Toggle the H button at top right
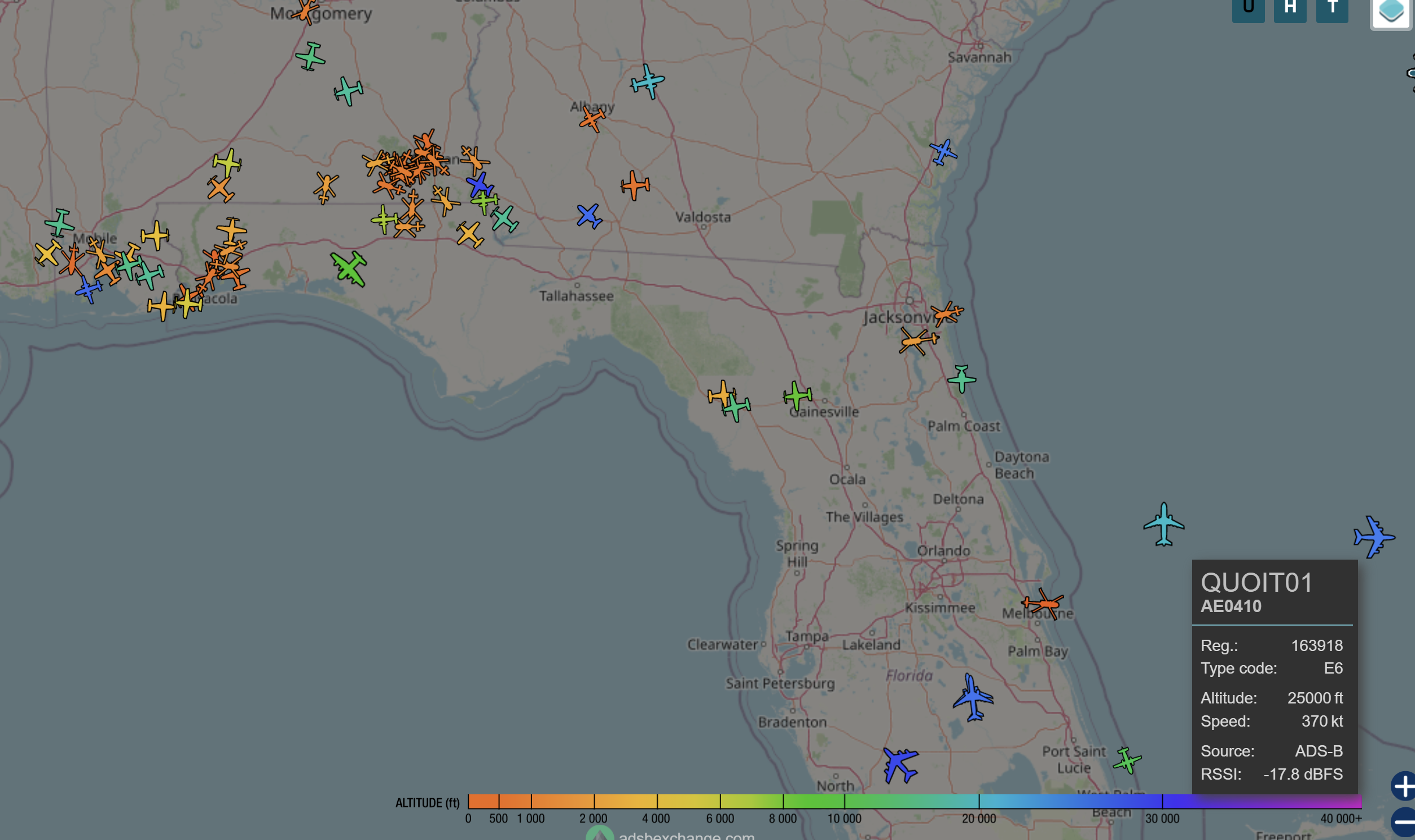The image size is (1415, 840). click(1290, 10)
